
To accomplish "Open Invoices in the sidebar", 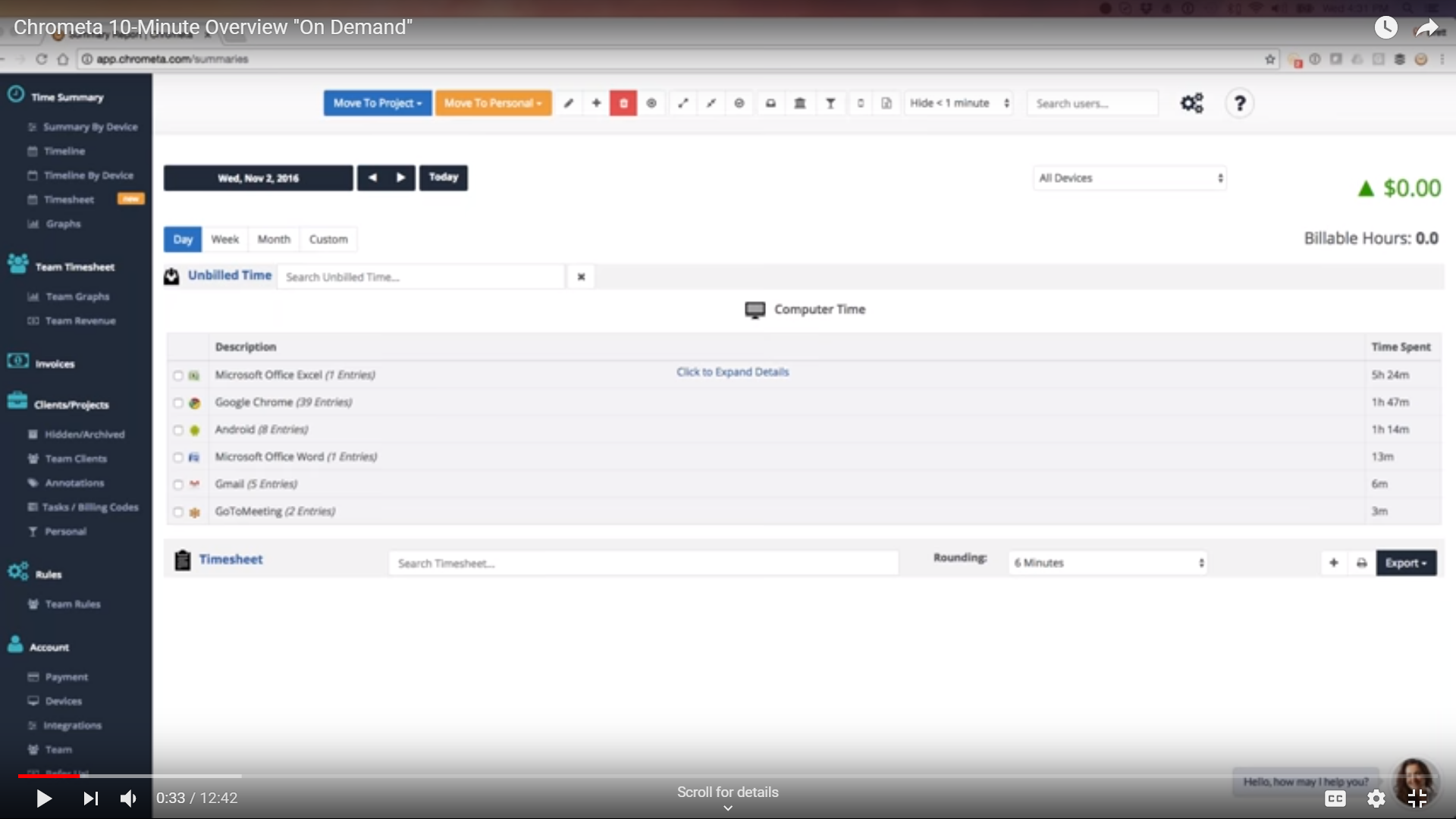I will click(x=55, y=364).
